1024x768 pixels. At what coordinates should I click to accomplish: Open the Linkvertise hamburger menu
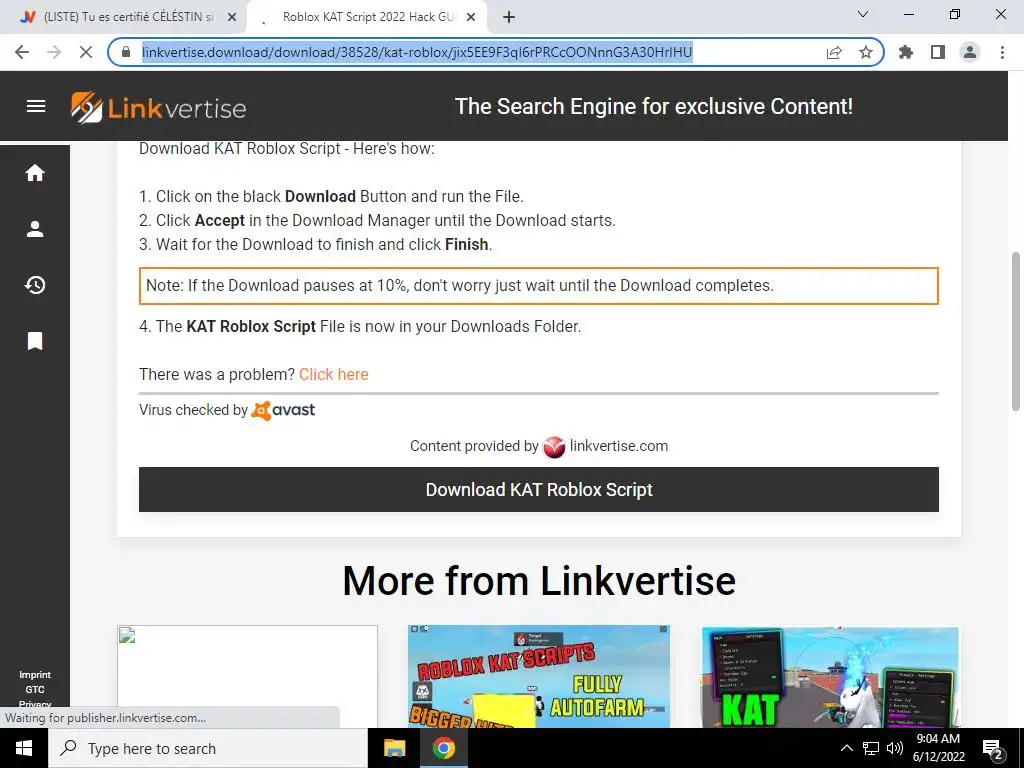coord(36,106)
